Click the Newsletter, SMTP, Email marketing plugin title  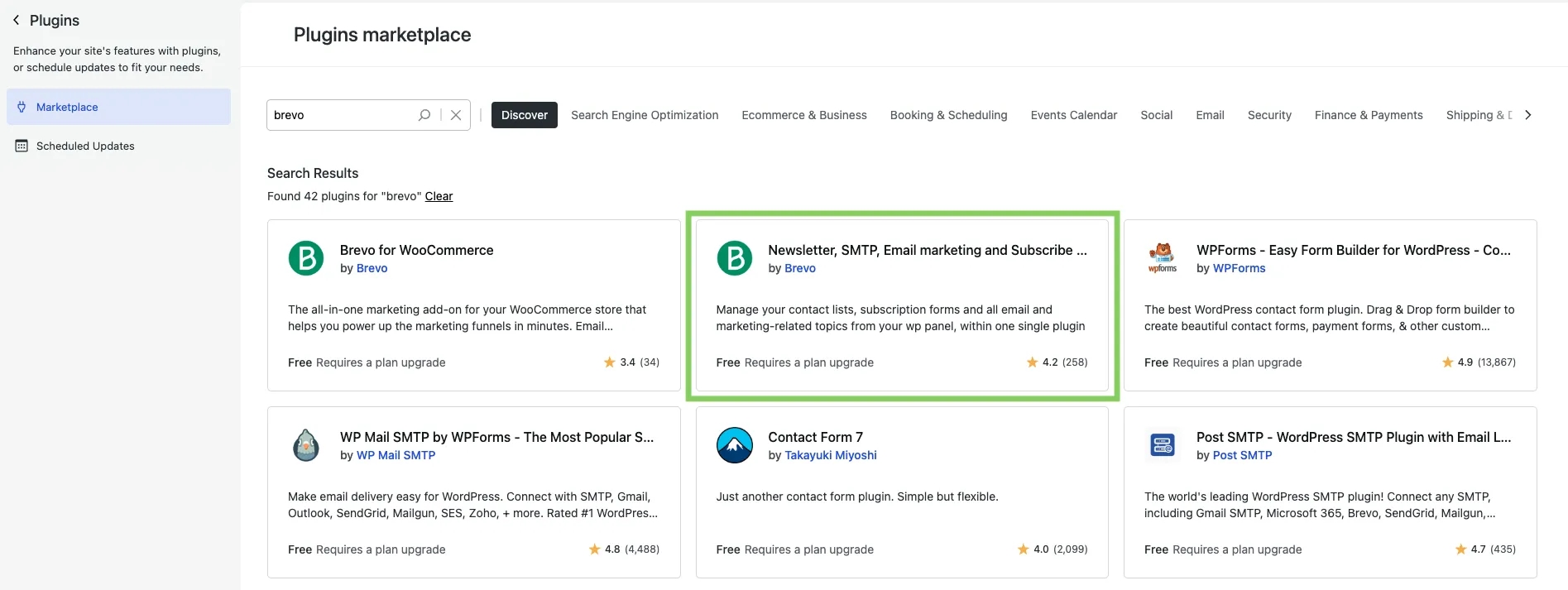pyautogui.click(x=928, y=250)
